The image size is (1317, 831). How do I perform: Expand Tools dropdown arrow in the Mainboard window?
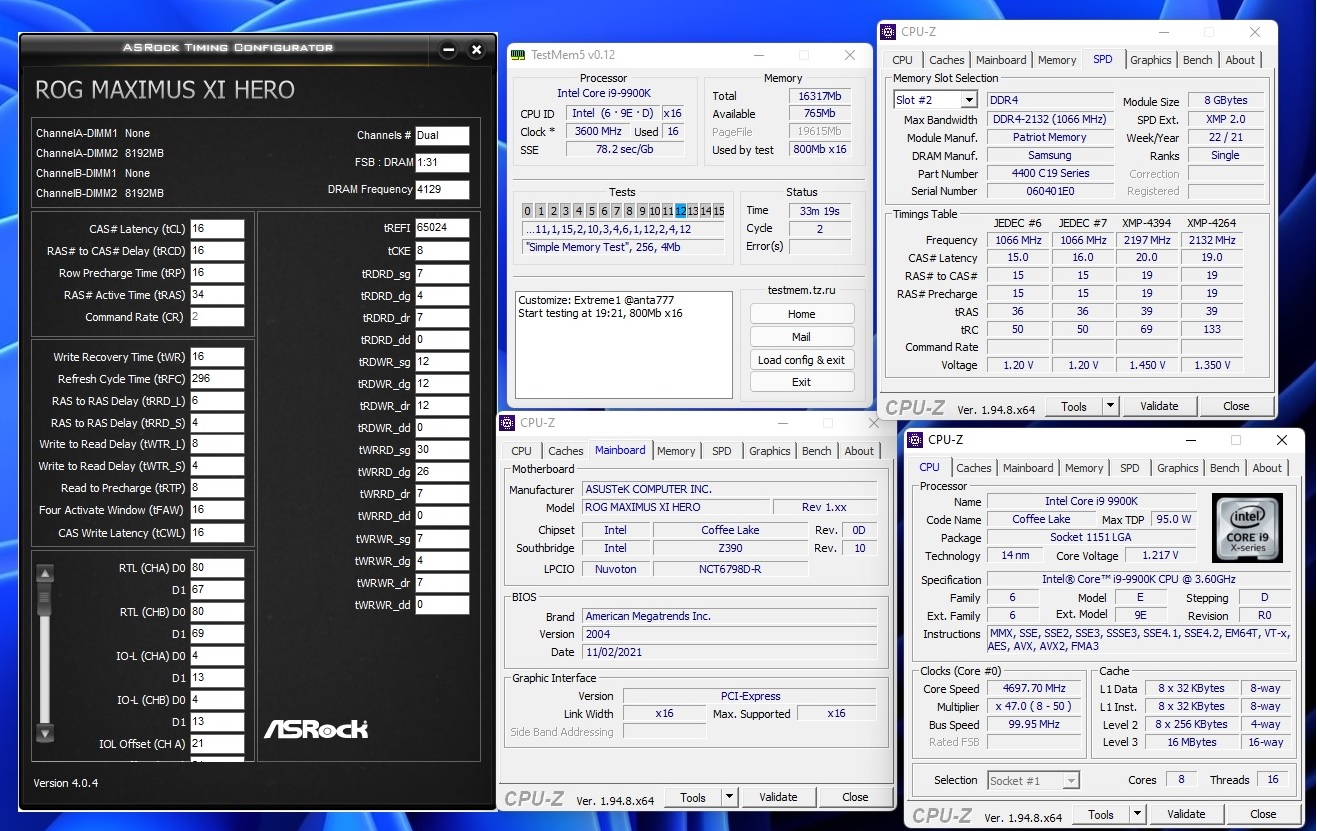tap(729, 797)
